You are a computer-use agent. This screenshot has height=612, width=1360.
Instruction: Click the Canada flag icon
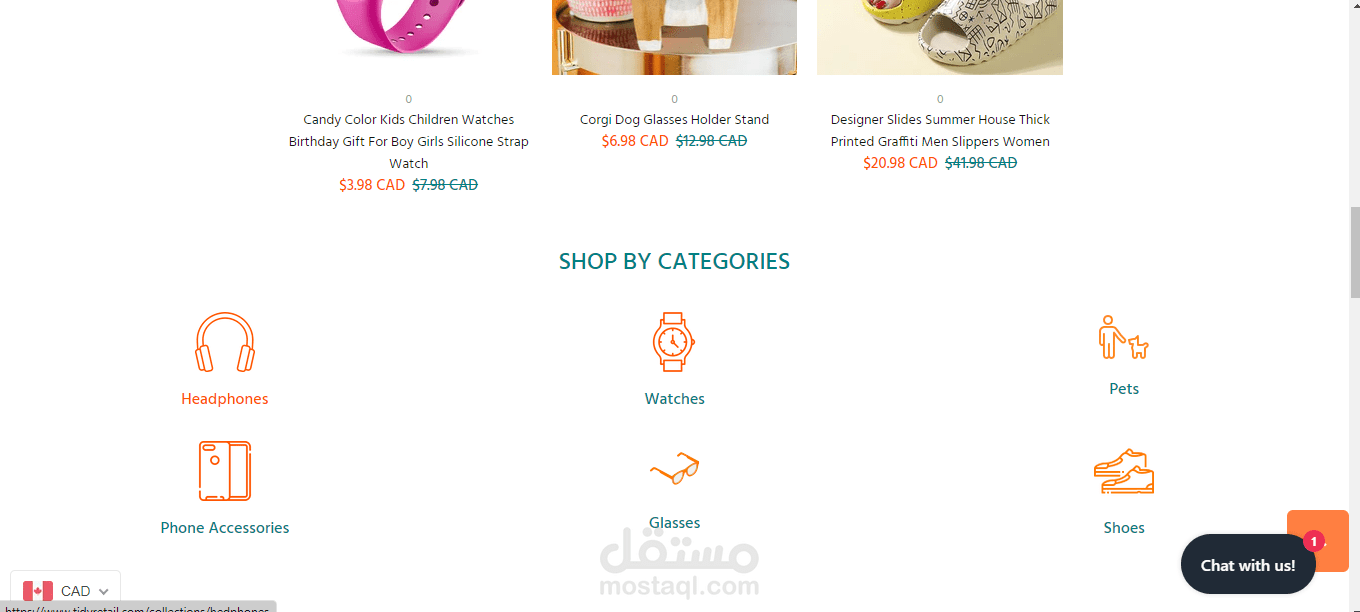38,591
